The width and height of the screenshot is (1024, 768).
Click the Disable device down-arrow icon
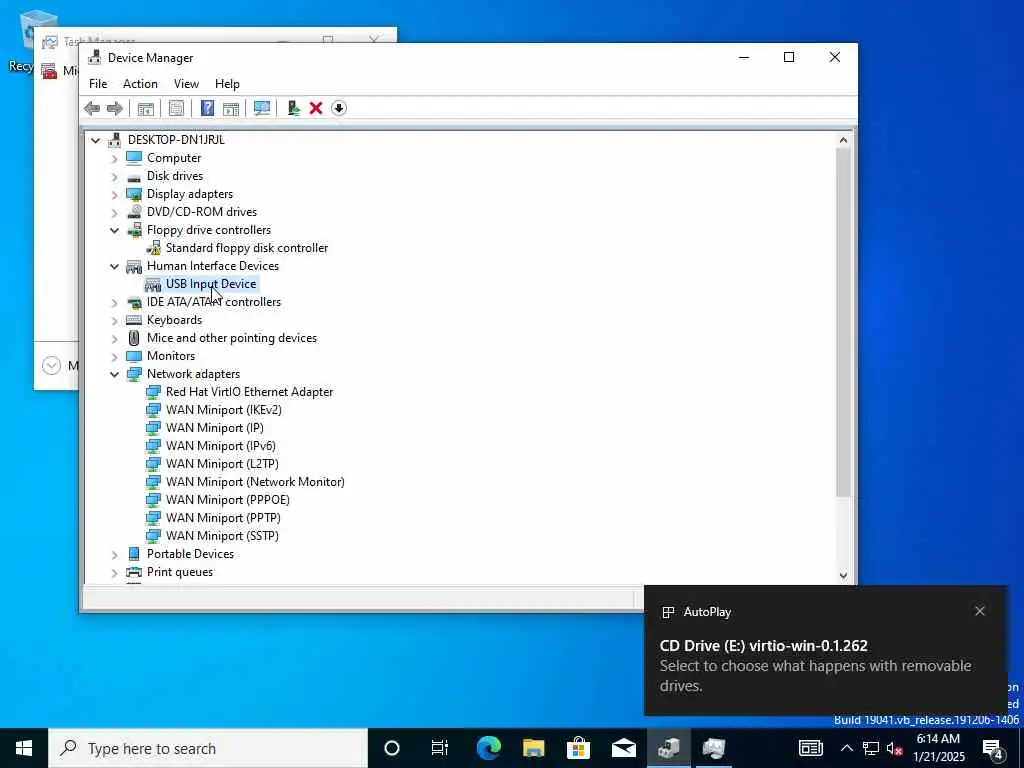pyautogui.click(x=339, y=108)
